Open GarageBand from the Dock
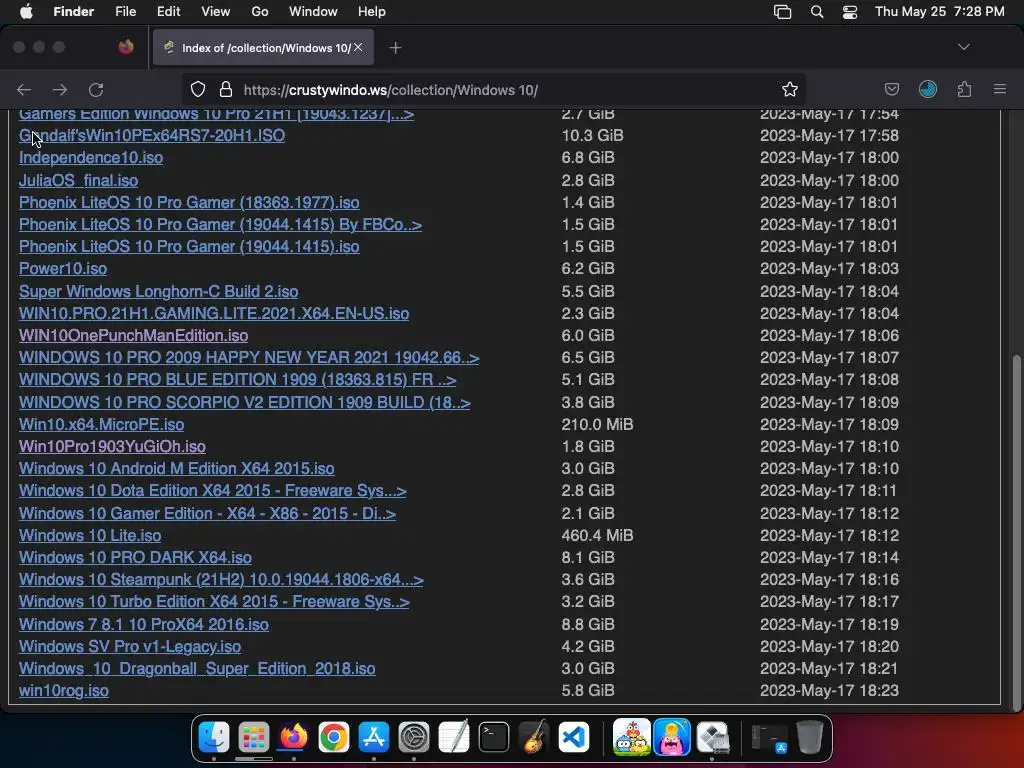The image size is (1024, 768). [534, 737]
